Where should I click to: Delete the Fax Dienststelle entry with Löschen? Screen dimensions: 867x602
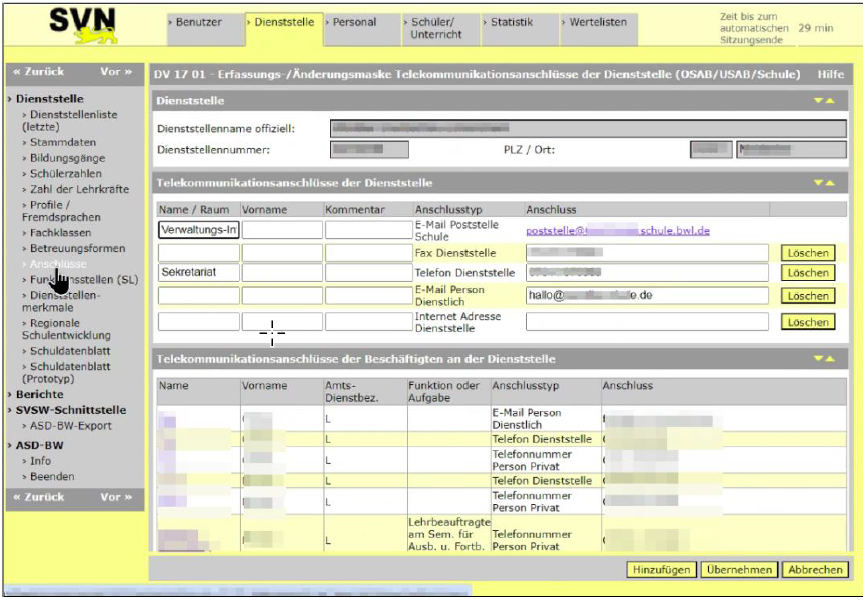808,253
